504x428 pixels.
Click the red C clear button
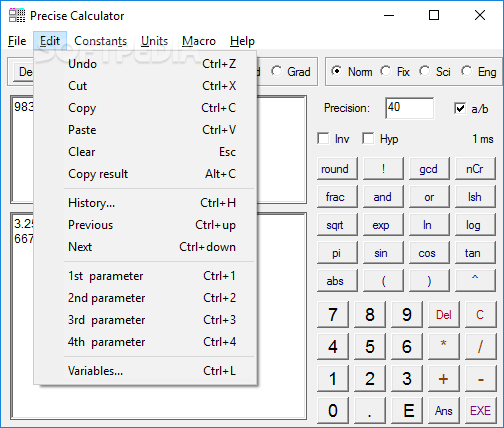480,315
